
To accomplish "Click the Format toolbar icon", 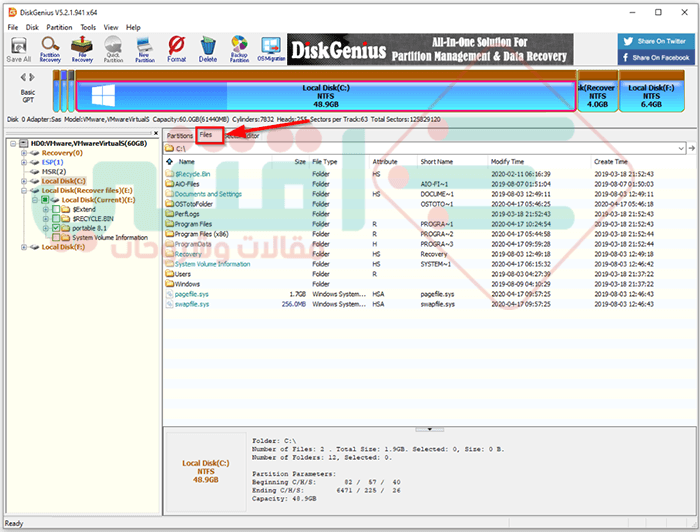I will [x=176, y=50].
